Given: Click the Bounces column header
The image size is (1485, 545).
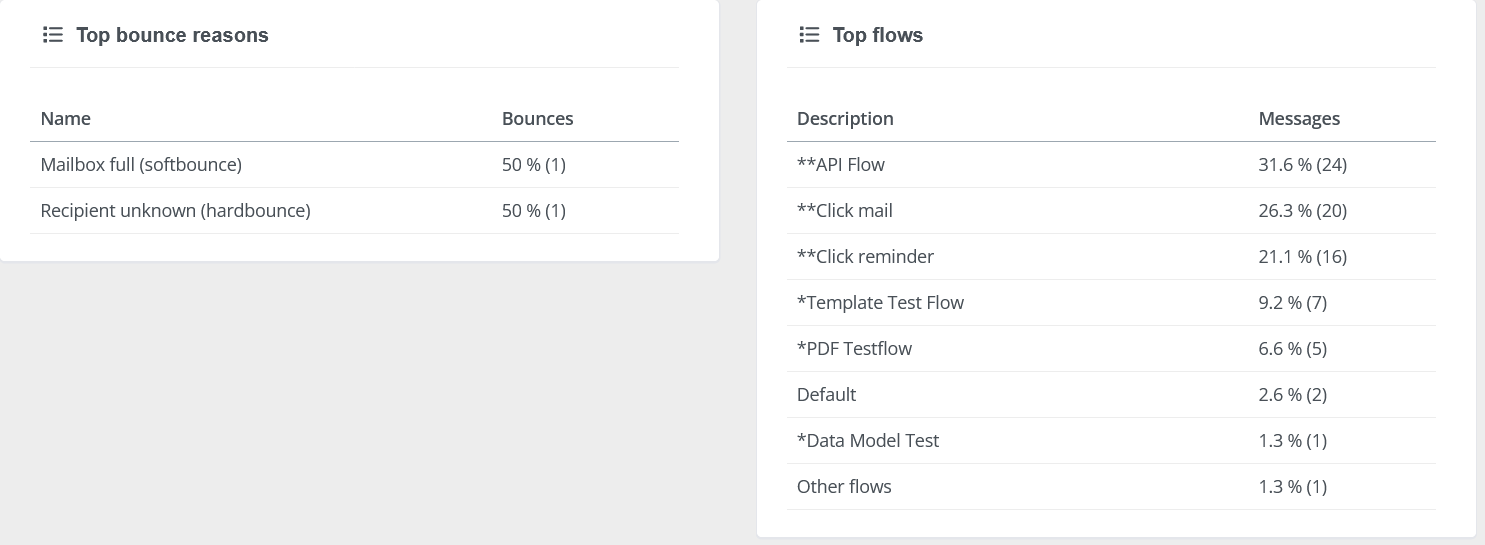Looking at the screenshot, I should (x=537, y=118).
